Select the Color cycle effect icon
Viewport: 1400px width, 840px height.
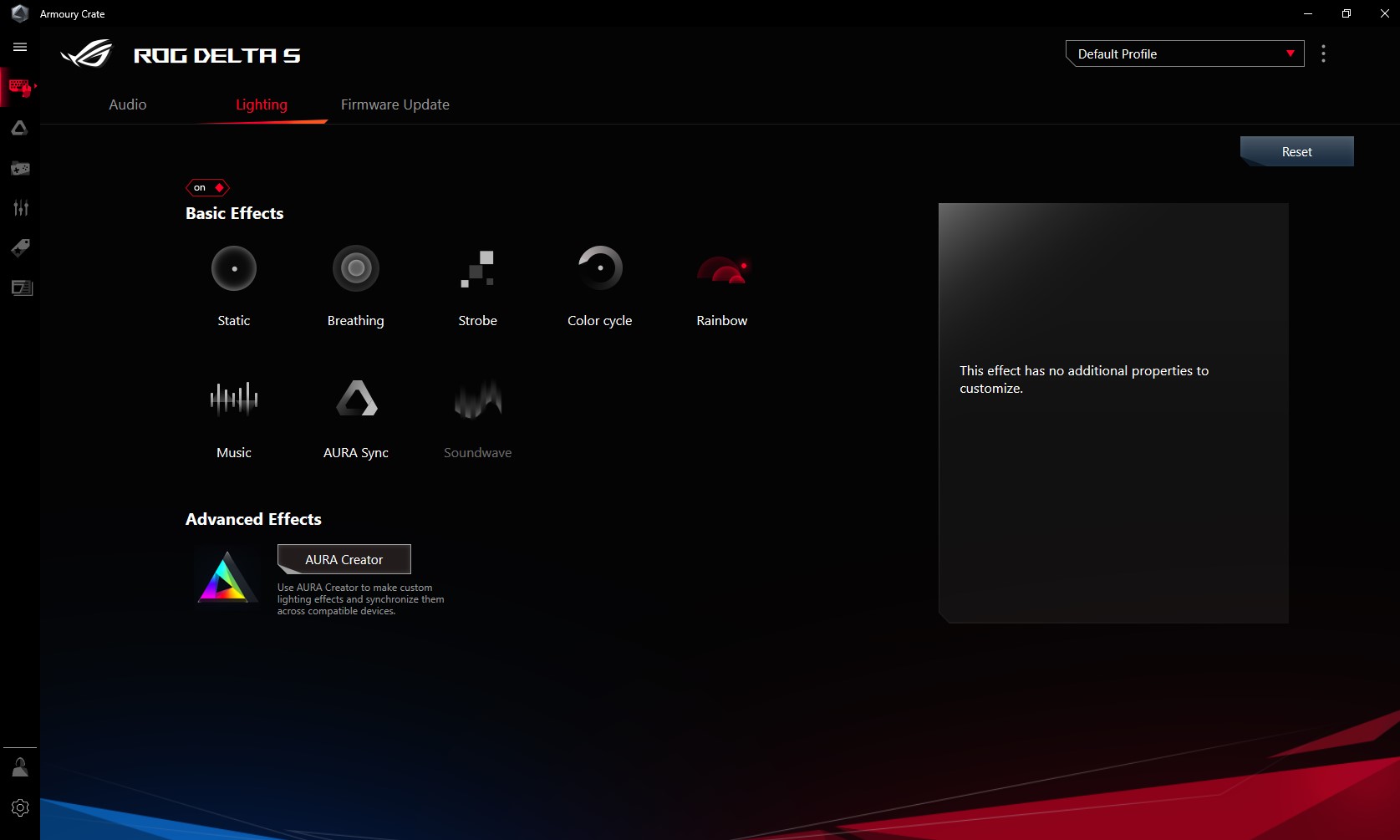tap(600, 268)
